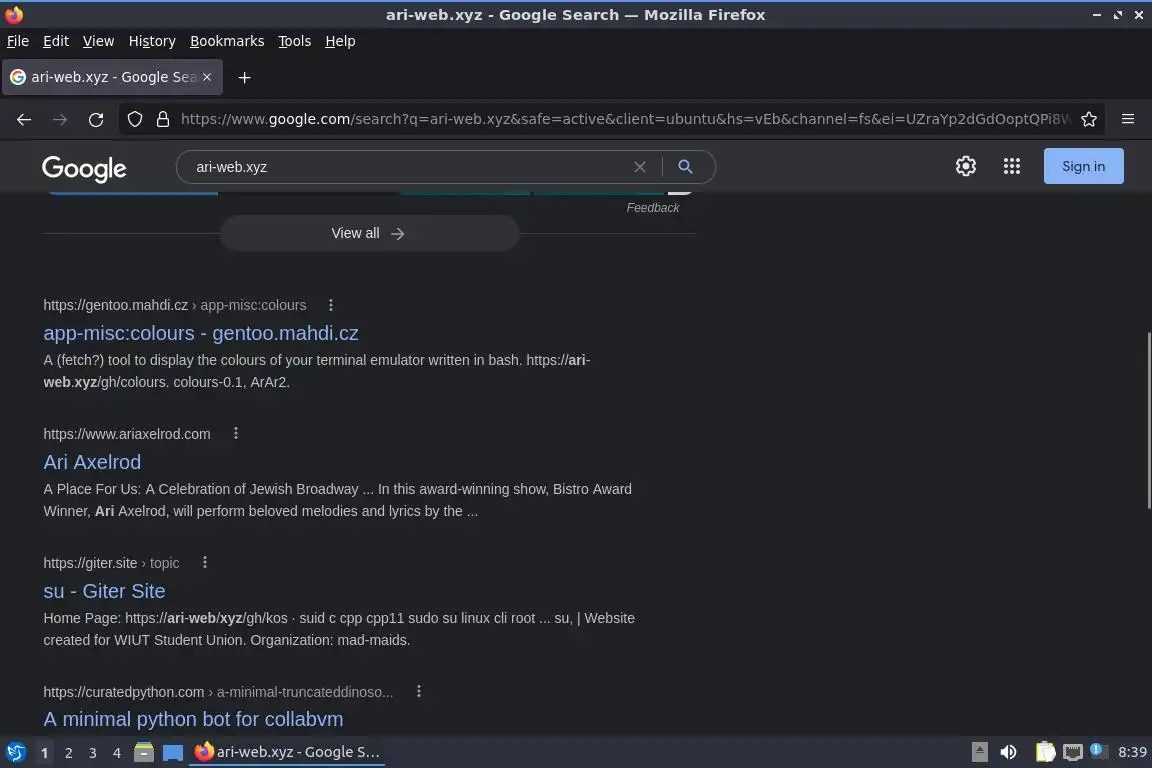Reload the current page
The image size is (1152, 768).
tap(96, 119)
